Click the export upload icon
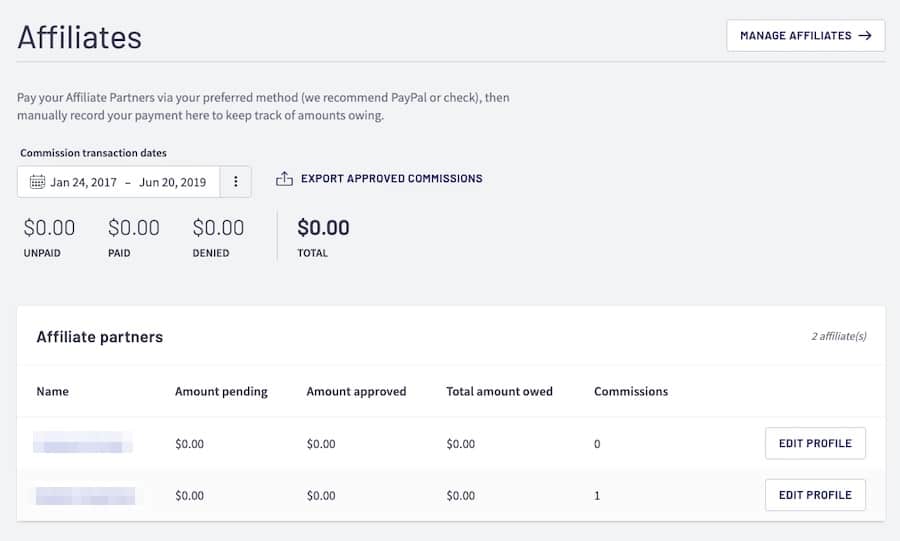This screenshot has height=541, width=900. click(x=284, y=179)
